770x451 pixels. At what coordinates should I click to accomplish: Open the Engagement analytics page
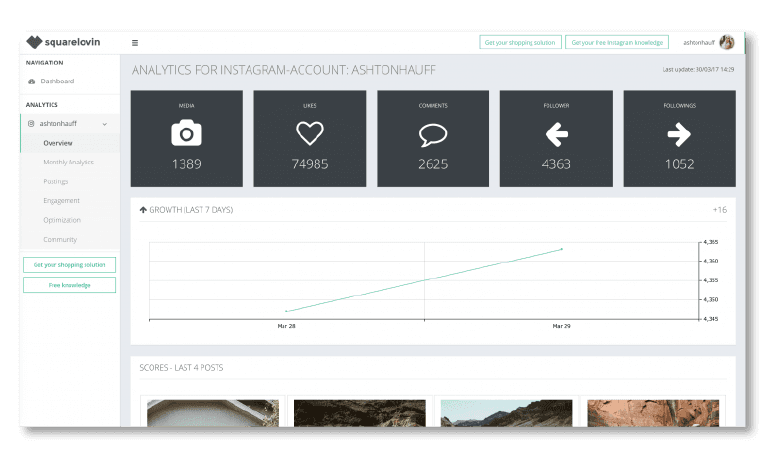(x=61, y=201)
